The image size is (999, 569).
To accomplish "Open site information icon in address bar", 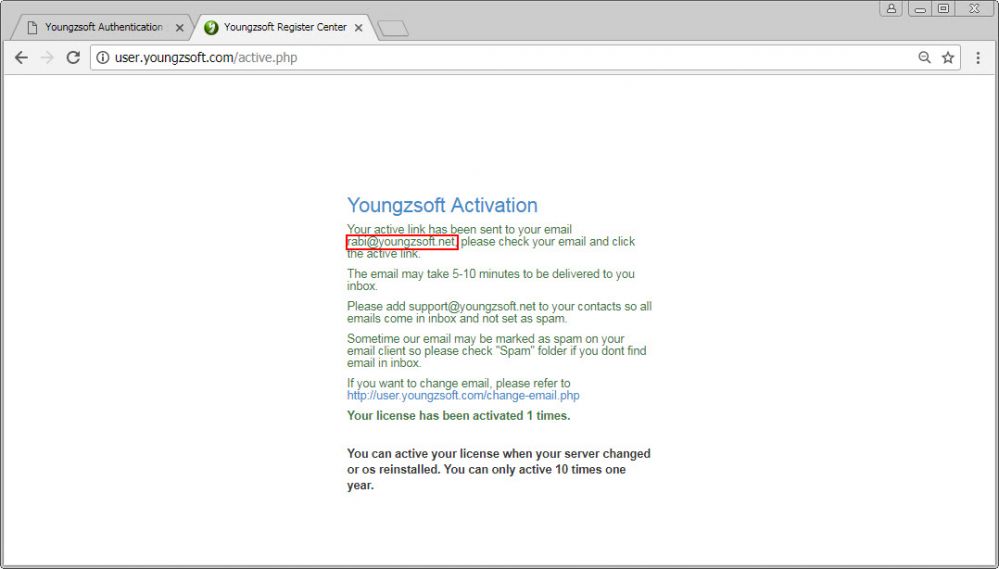I will (x=103, y=58).
